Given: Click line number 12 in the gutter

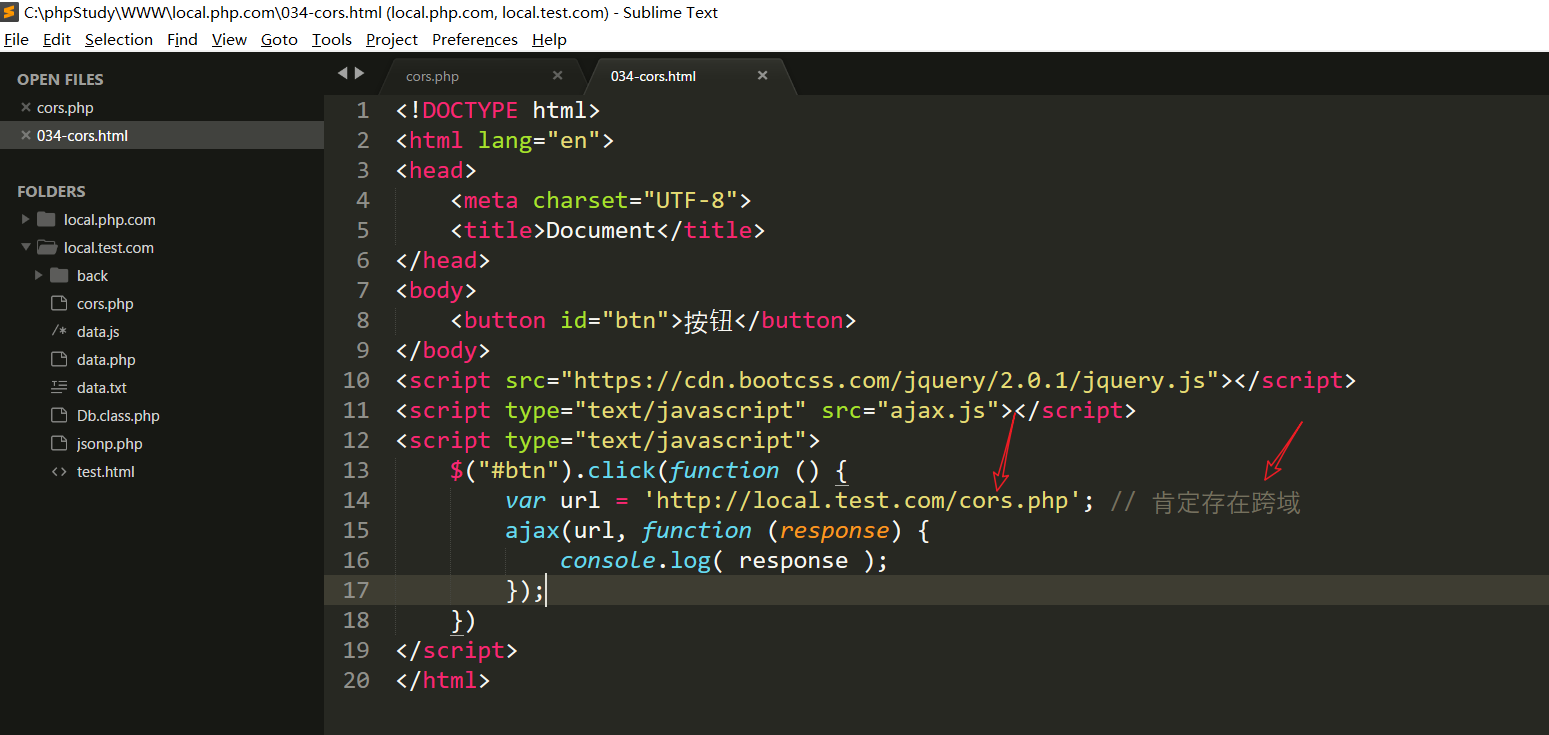Looking at the screenshot, I should click(x=356, y=440).
